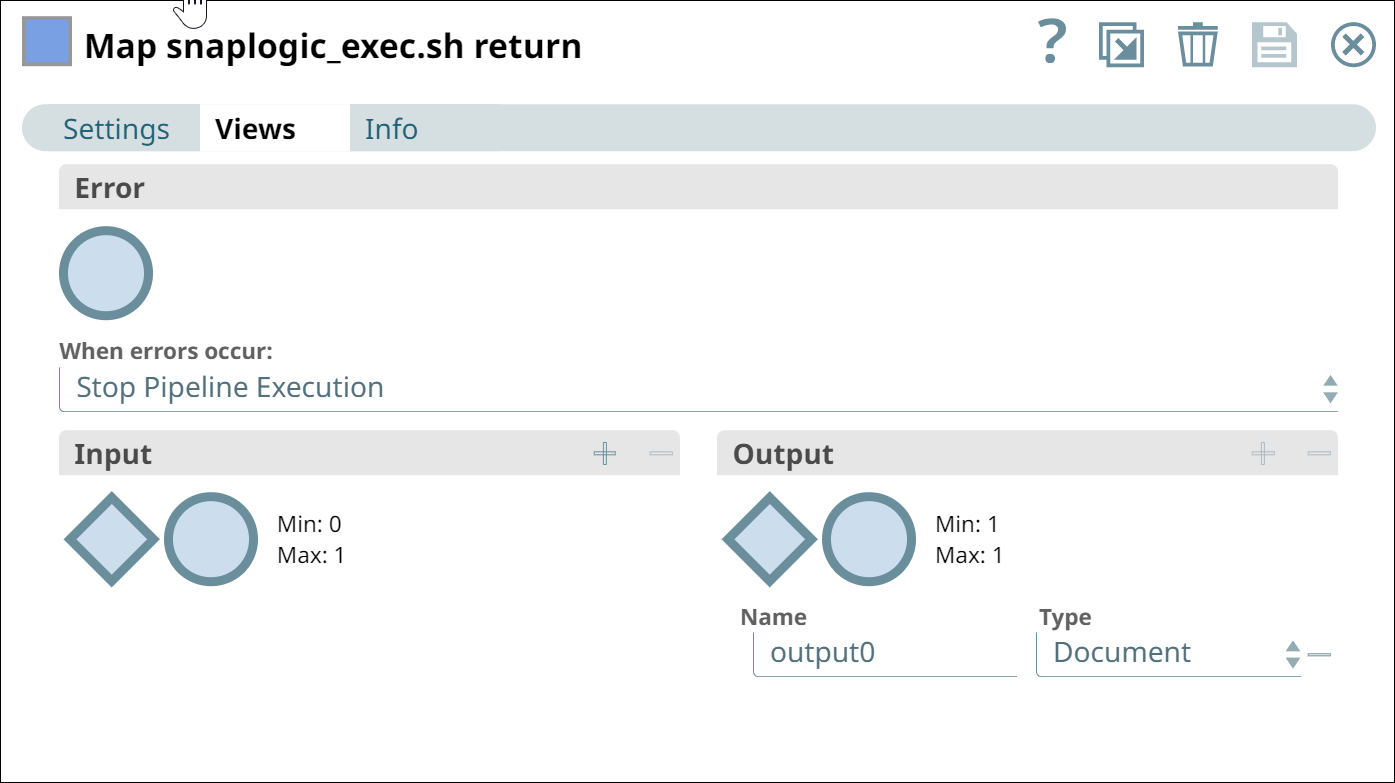Image resolution: width=1395 pixels, height=783 pixels.
Task: Open the help question mark icon
Action: pos(1051,44)
